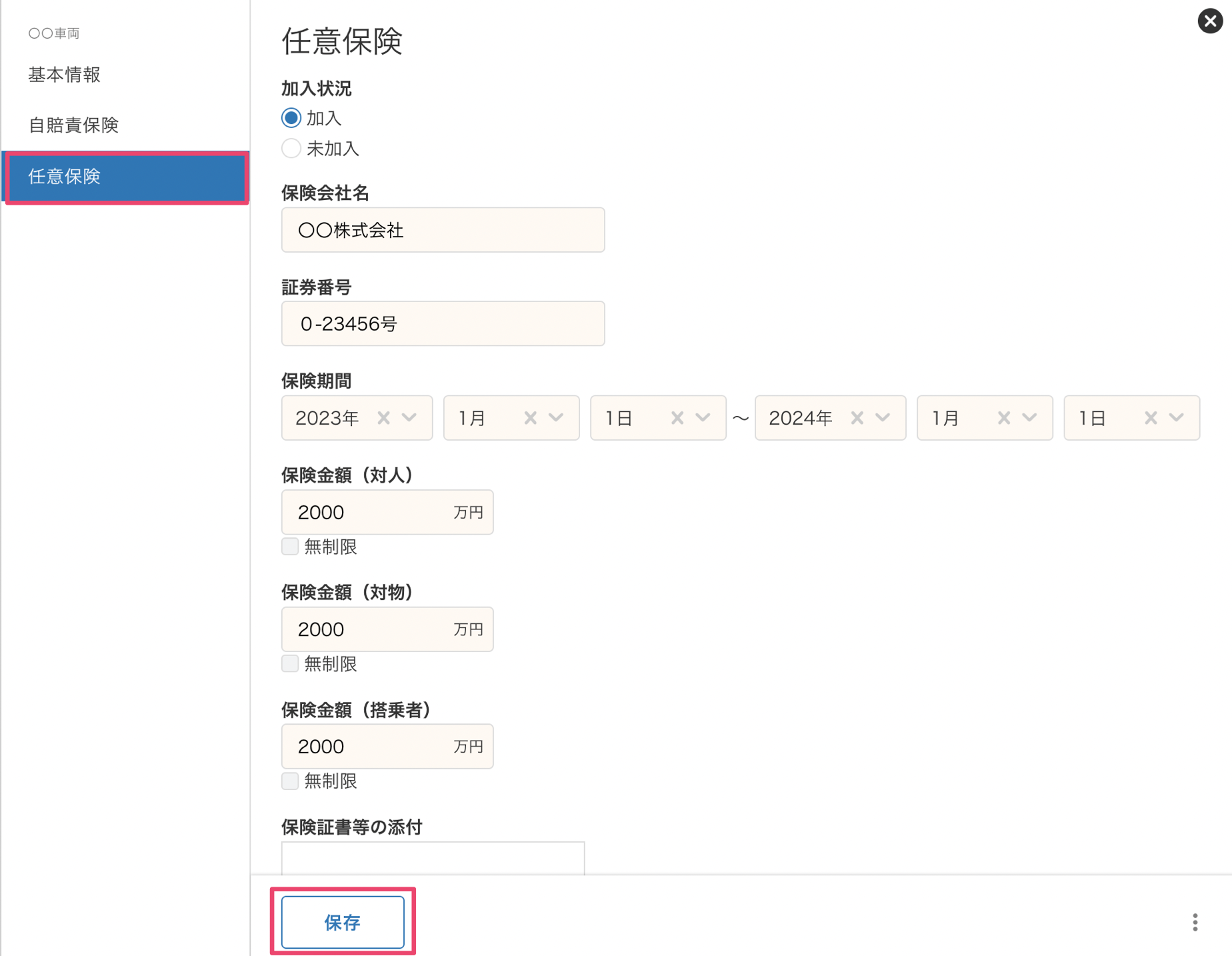Viewport: 1232px width, 956px height.
Task: Check 無制限 under 保険金額(対物)
Action: point(290,663)
